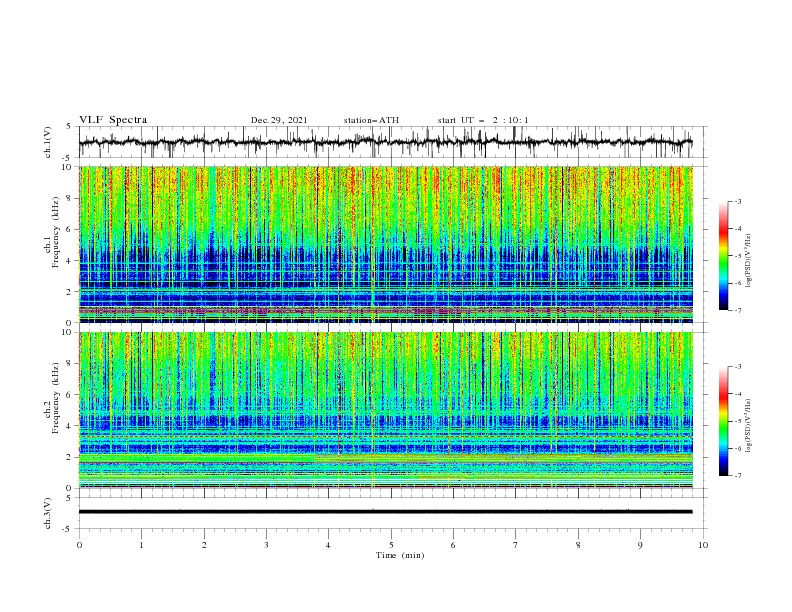Image resolution: width=792 pixels, height=612 pixels.
Task: Click the ch.1 voltage waveform trace
Action: [386, 142]
